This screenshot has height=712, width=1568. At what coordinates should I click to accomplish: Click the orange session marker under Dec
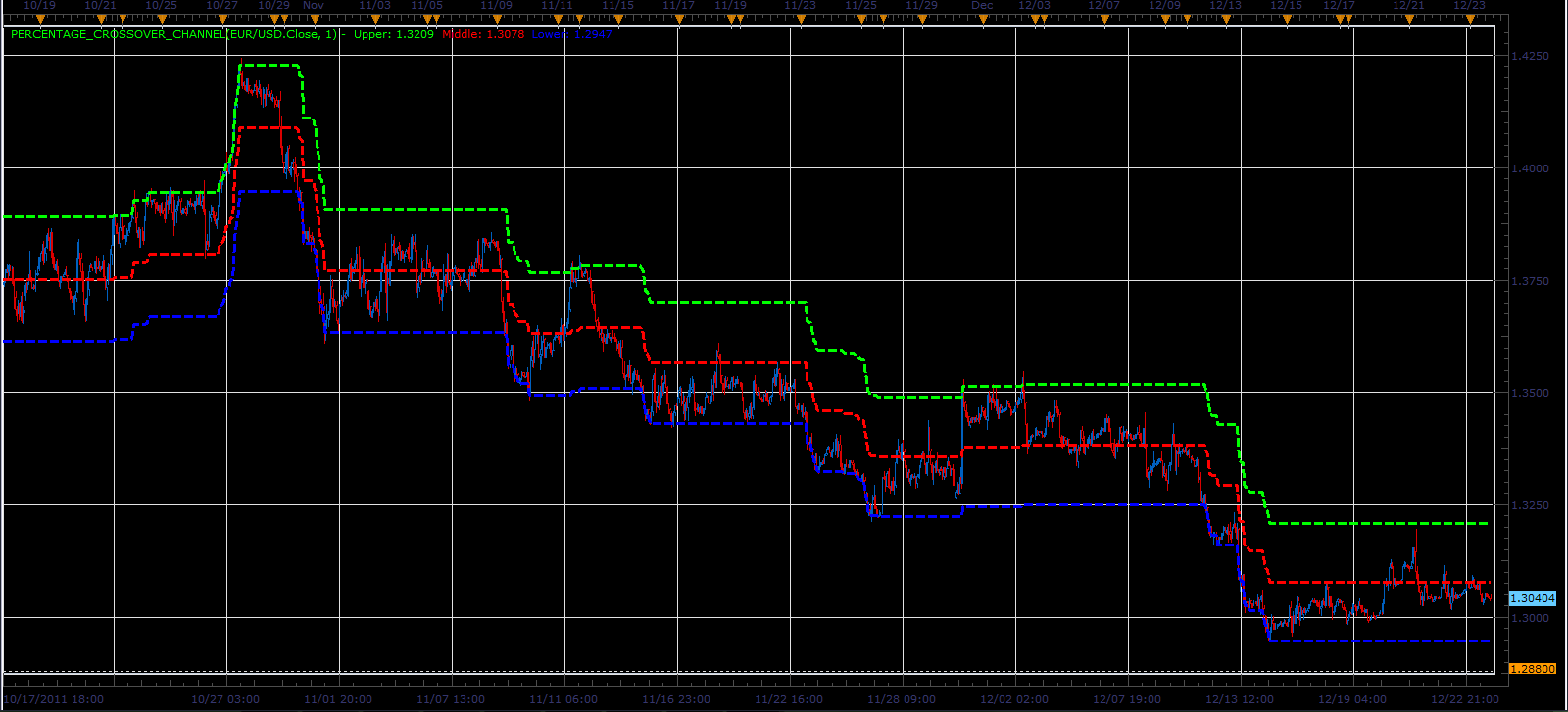[x=983, y=20]
